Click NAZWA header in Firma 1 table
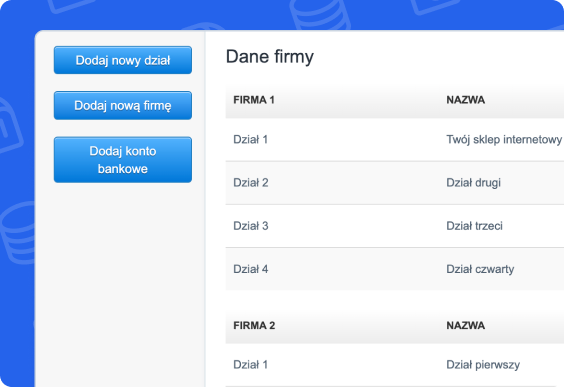The image size is (564, 387). (x=465, y=100)
